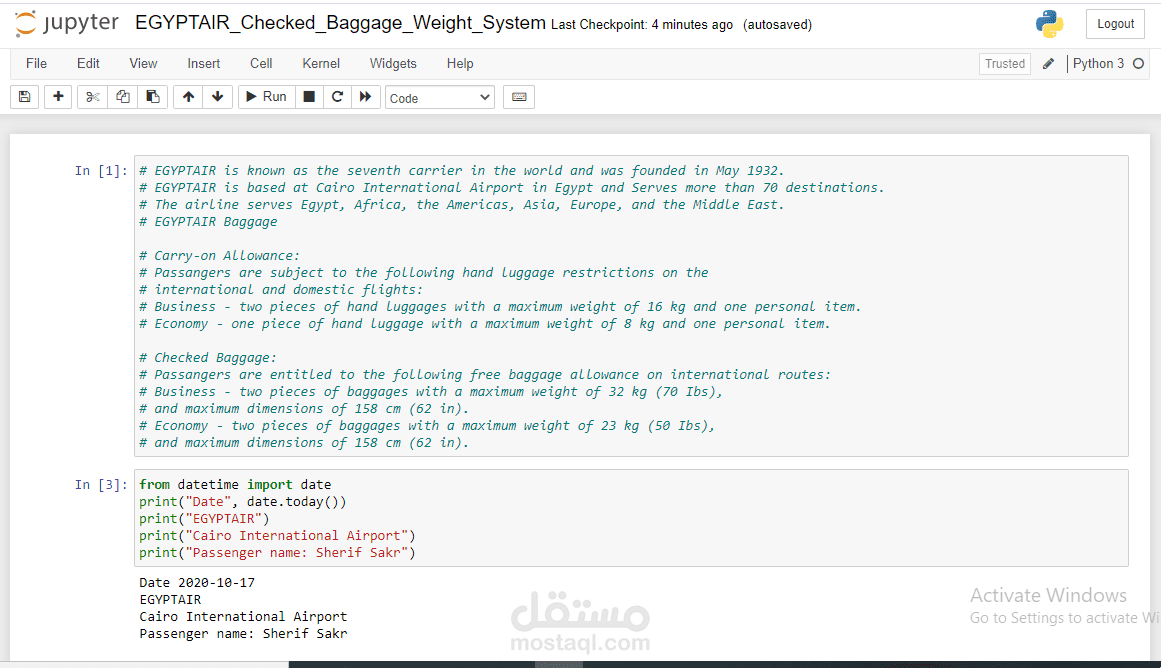Click the Jupyter logo

(x=67, y=23)
